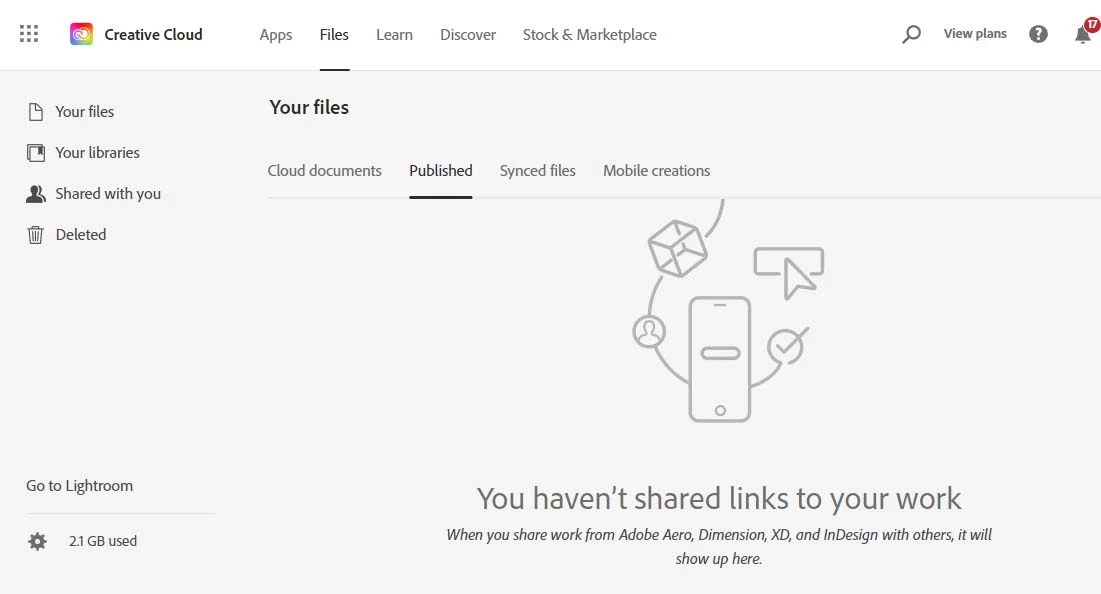The image size is (1101, 594).
Task: Open search with the magnifier icon
Action: pos(911,34)
